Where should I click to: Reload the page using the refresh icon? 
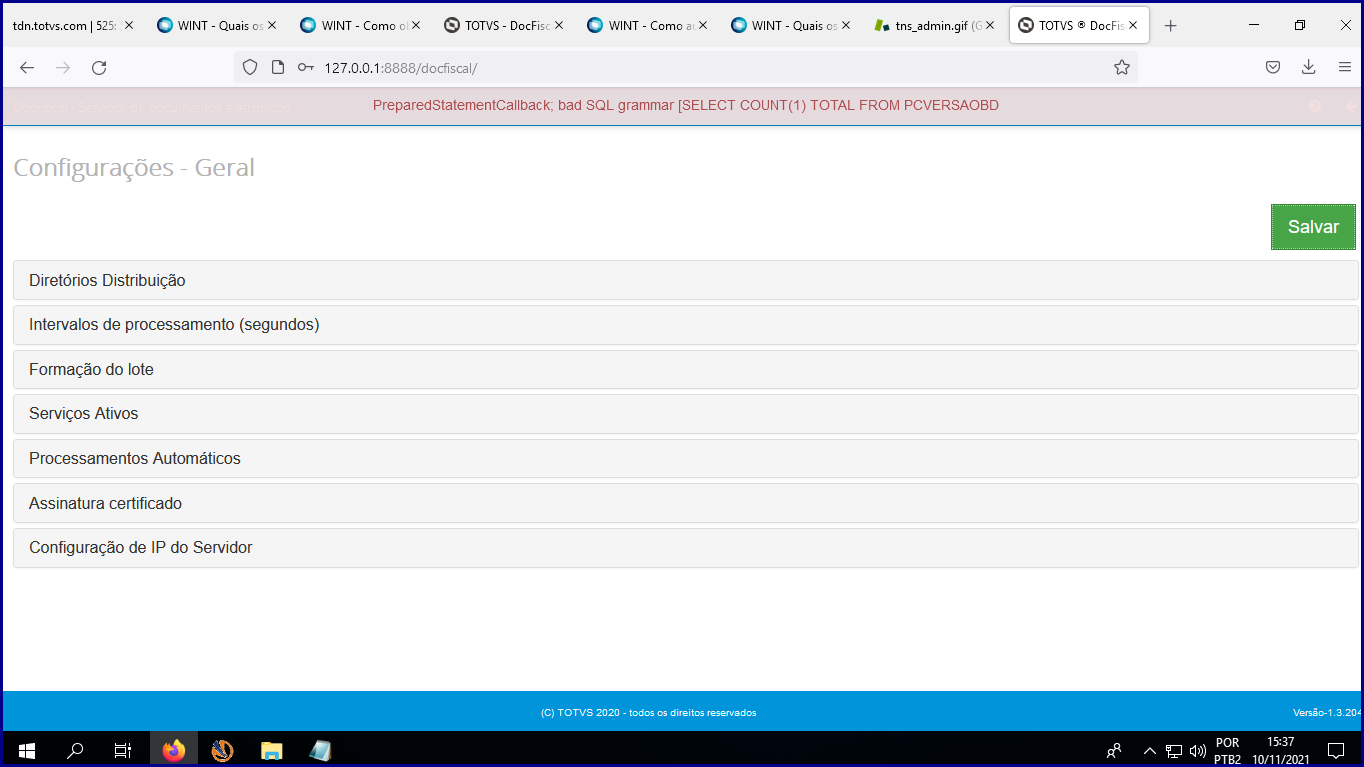pos(99,67)
